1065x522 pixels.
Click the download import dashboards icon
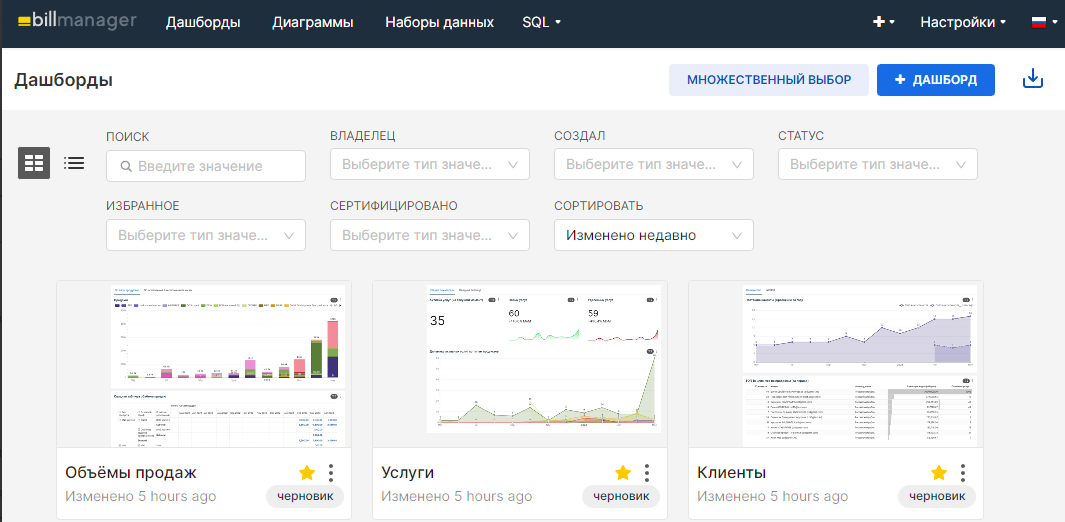(1032, 79)
